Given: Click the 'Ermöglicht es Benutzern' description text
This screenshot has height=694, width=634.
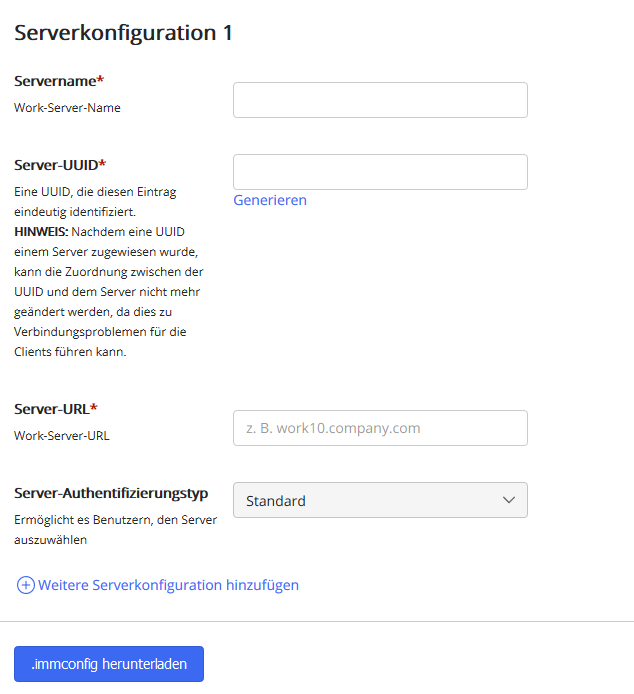Looking at the screenshot, I should (110, 520).
